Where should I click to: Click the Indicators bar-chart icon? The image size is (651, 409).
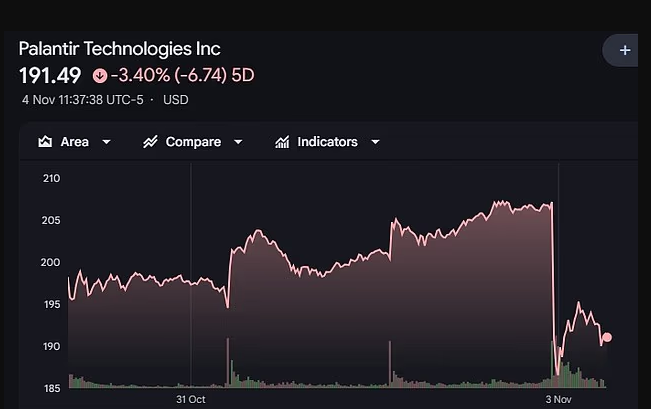pos(283,142)
